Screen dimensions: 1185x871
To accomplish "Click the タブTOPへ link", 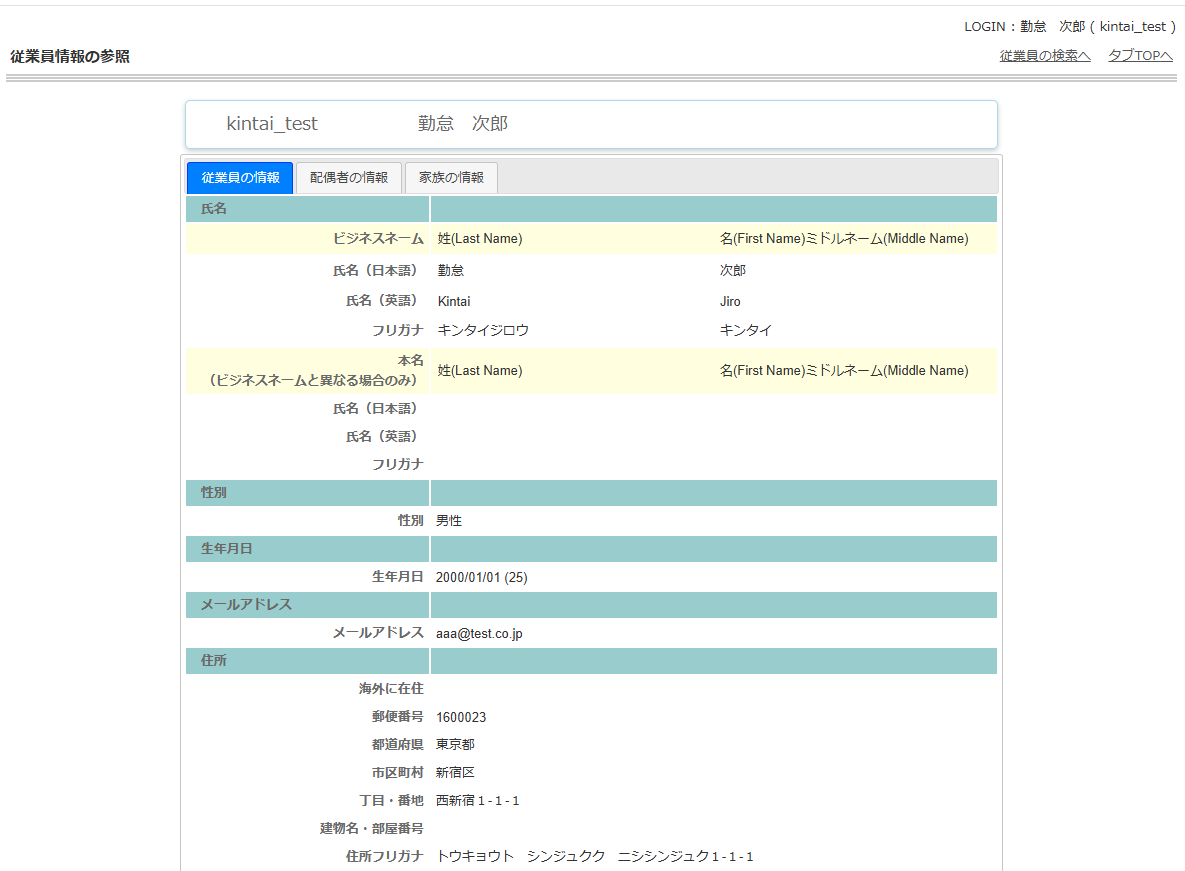I will coord(1140,56).
